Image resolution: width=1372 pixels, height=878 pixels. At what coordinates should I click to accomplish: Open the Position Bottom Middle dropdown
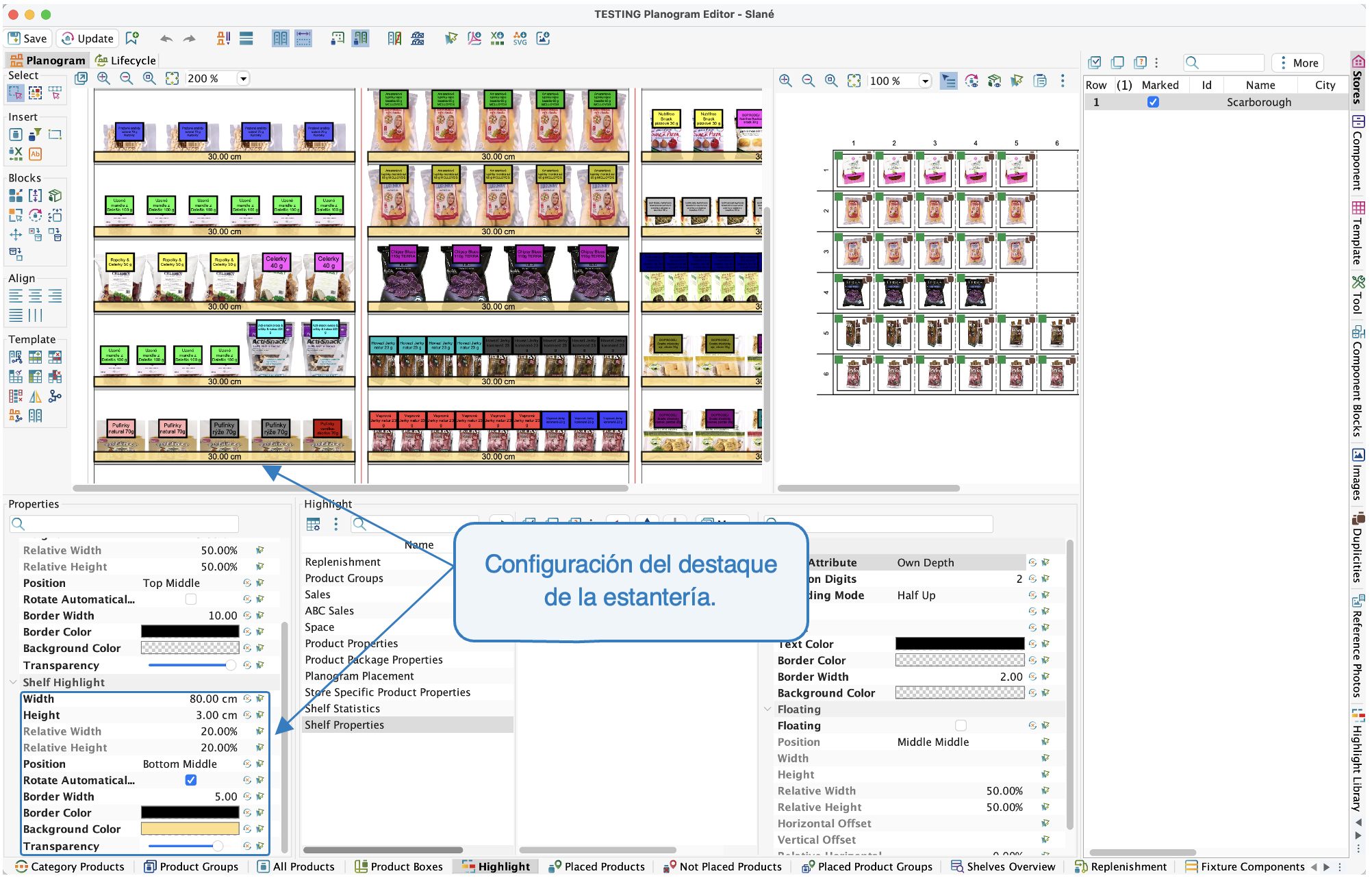point(190,764)
